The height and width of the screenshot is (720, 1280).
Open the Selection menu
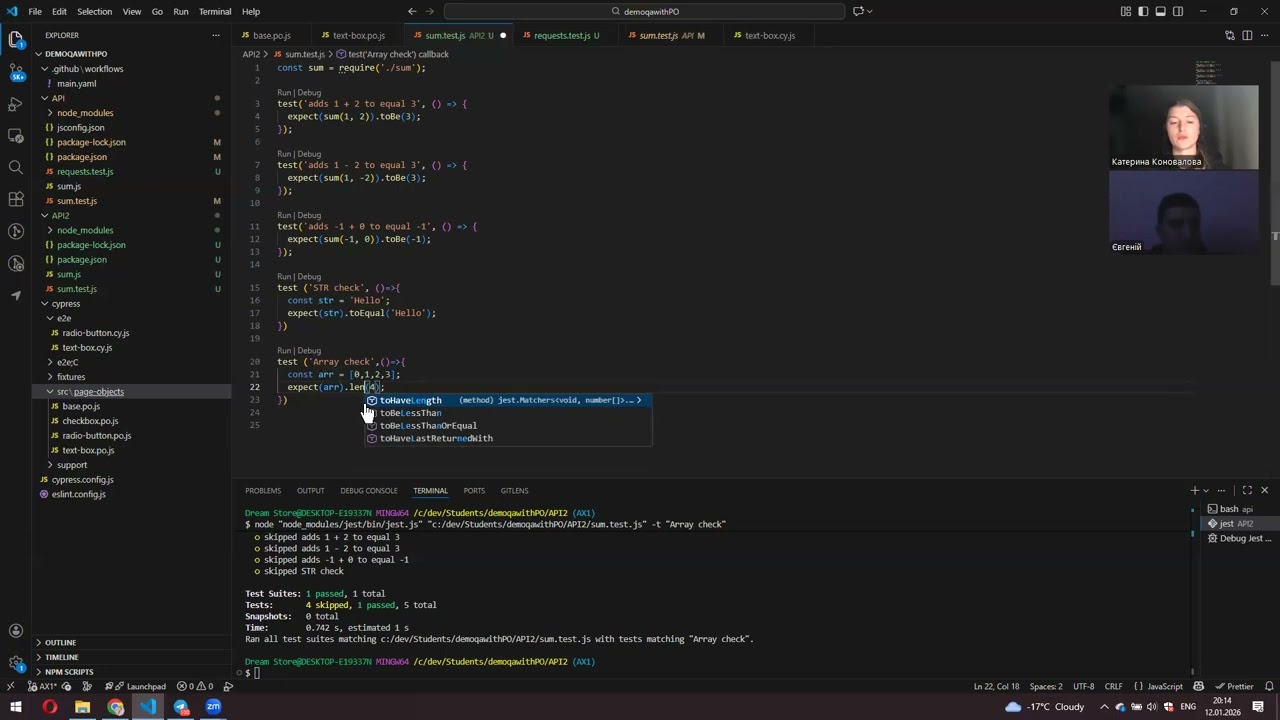pyautogui.click(x=94, y=11)
